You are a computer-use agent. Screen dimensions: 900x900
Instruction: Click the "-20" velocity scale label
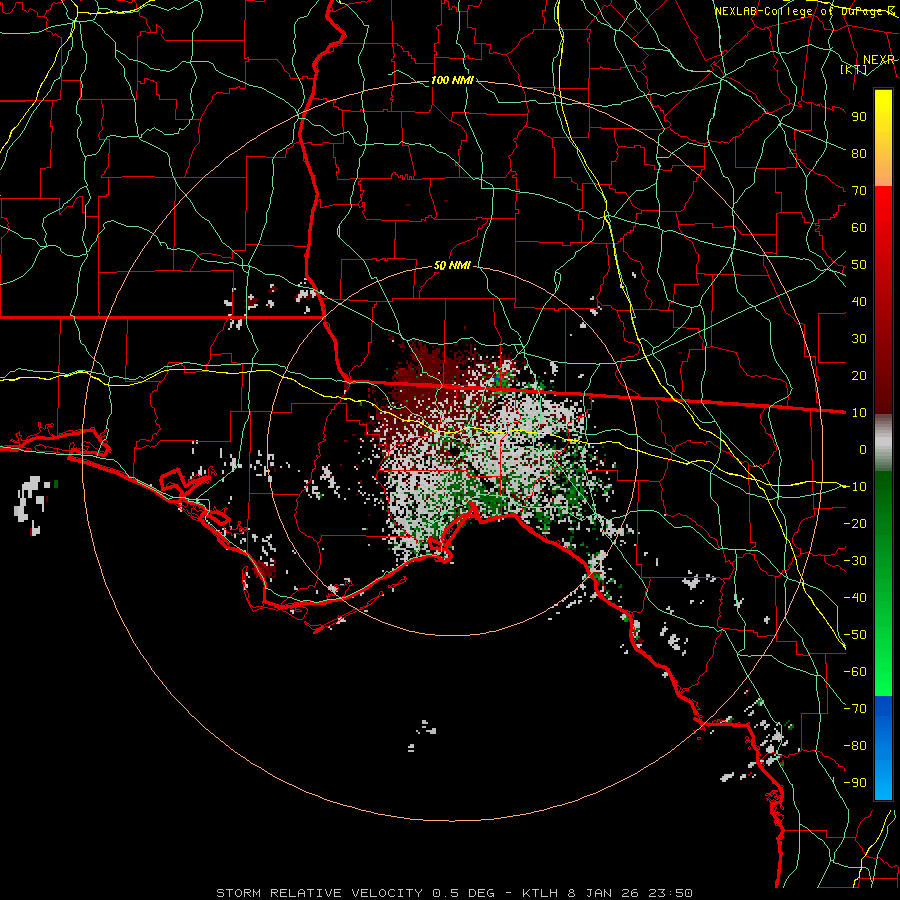[x=855, y=523]
